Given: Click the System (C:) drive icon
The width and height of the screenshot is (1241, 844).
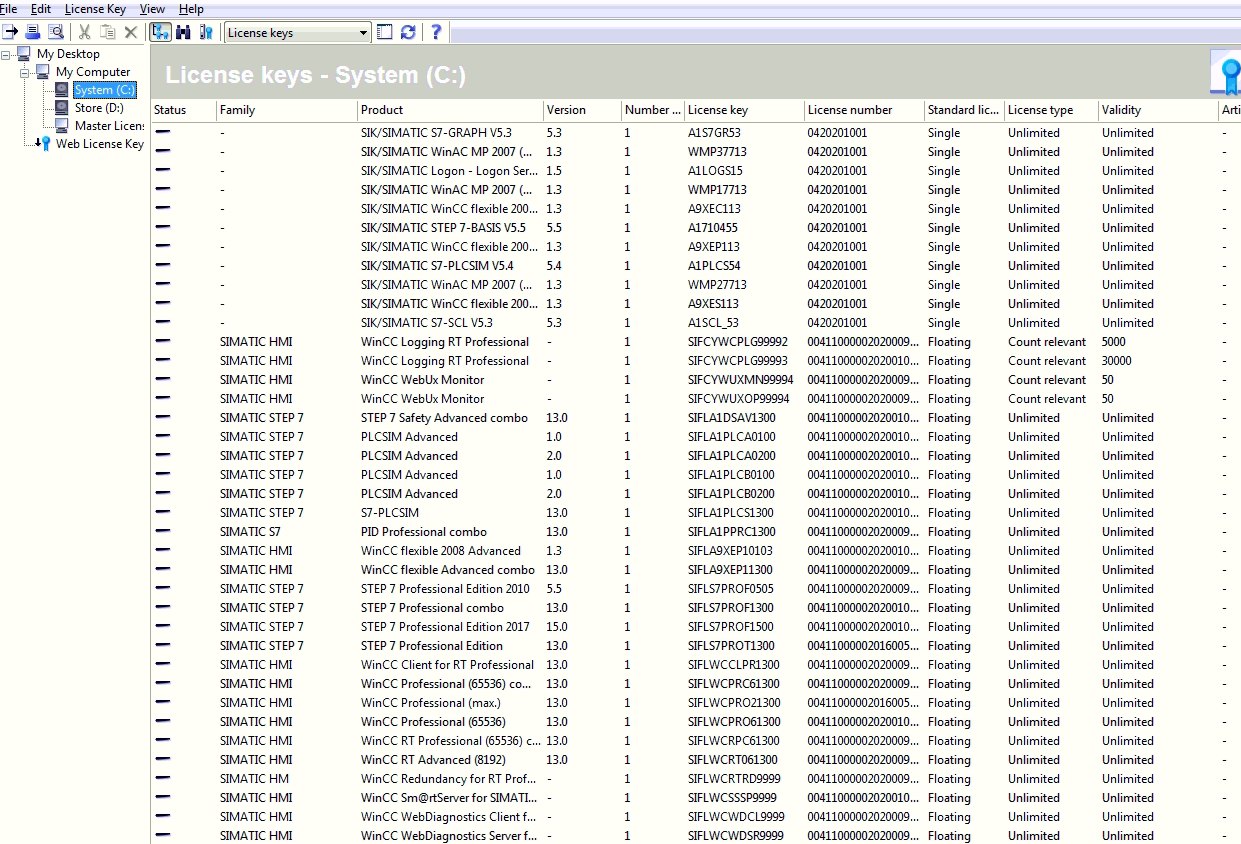Looking at the screenshot, I should pyautogui.click(x=62, y=90).
